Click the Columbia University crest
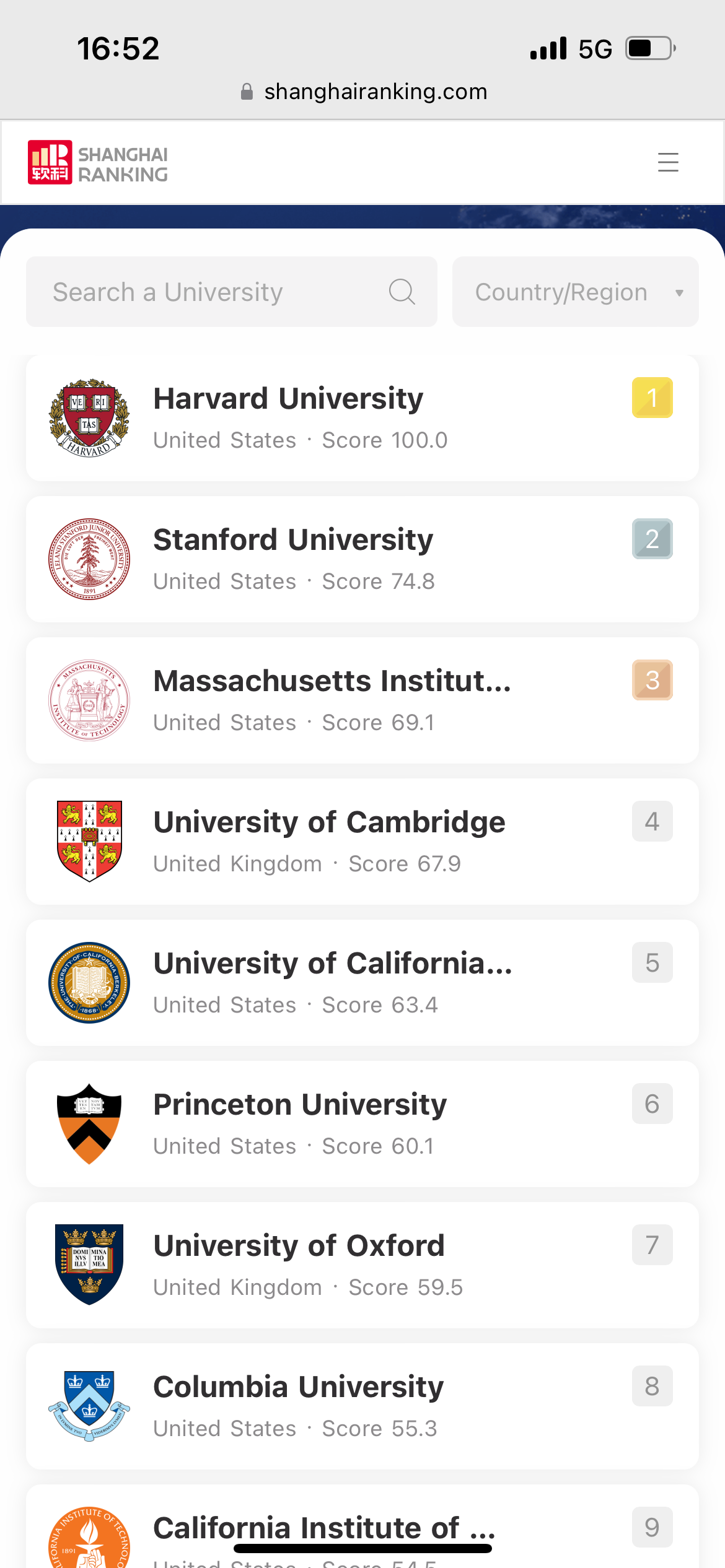725x1568 pixels. [x=89, y=1406]
